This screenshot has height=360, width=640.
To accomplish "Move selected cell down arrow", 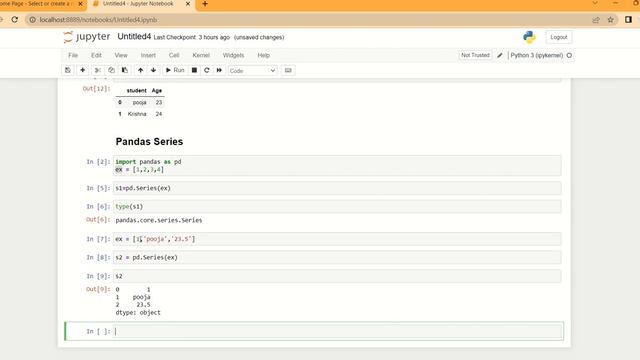I will click(x=153, y=70).
